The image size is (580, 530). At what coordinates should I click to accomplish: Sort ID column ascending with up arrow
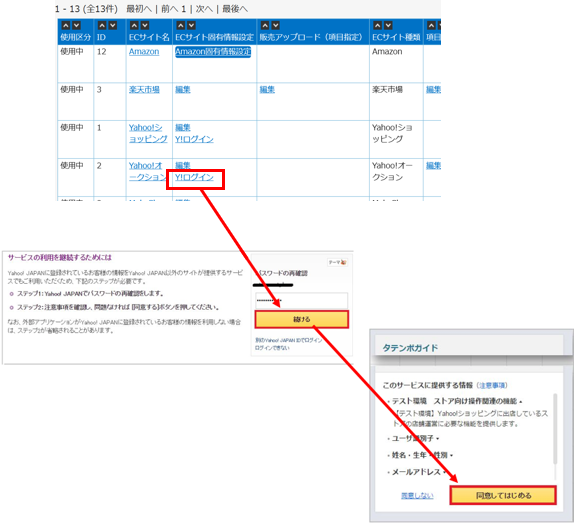click(102, 25)
